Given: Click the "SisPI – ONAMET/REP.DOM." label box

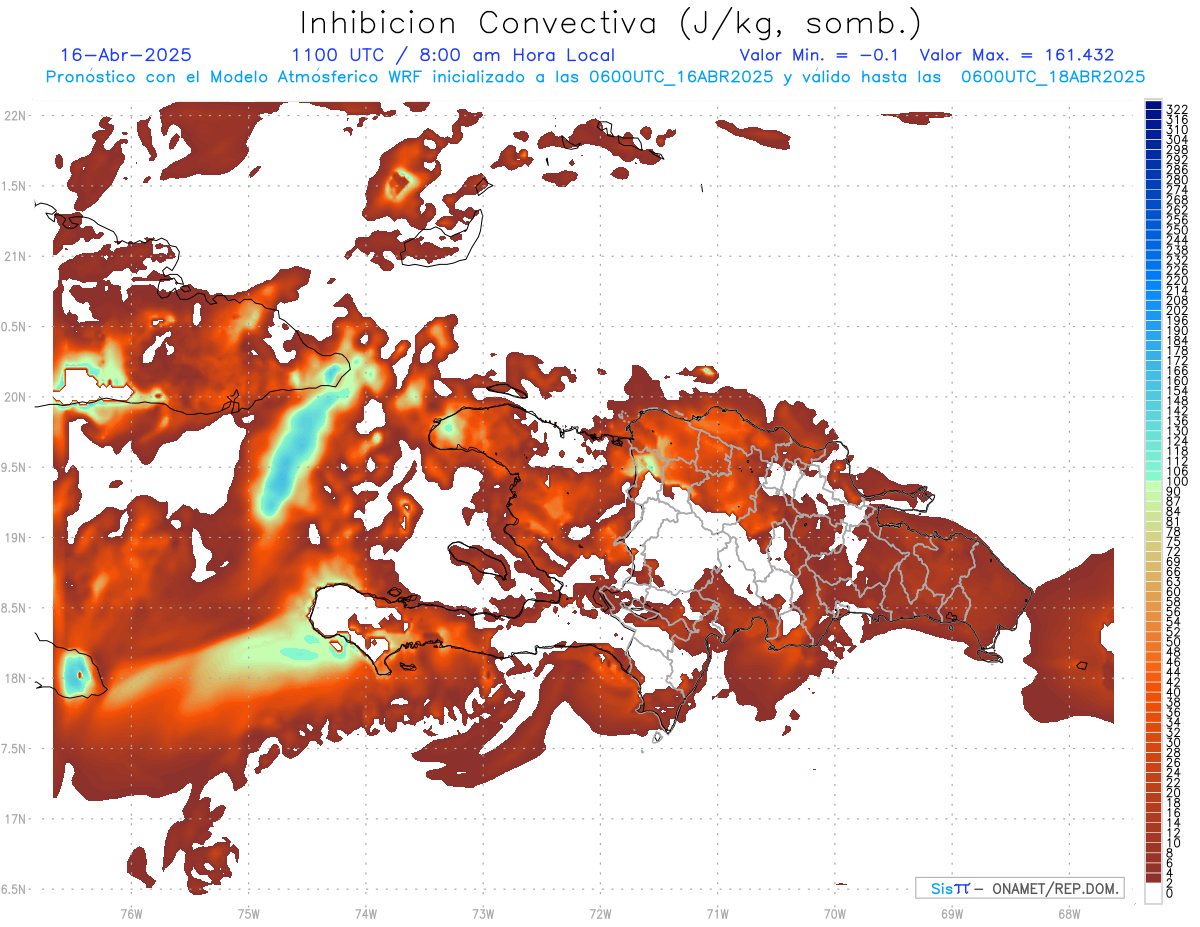Looking at the screenshot, I should pyautogui.click(x=1019, y=888).
